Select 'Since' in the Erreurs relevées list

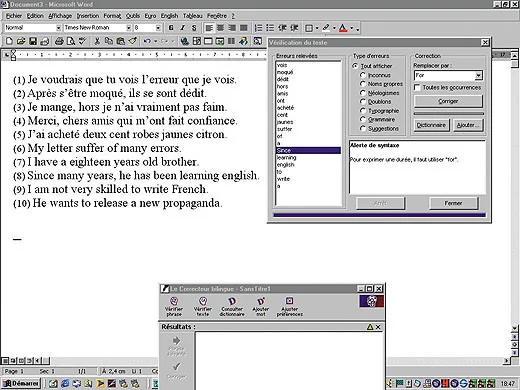coord(308,150)
